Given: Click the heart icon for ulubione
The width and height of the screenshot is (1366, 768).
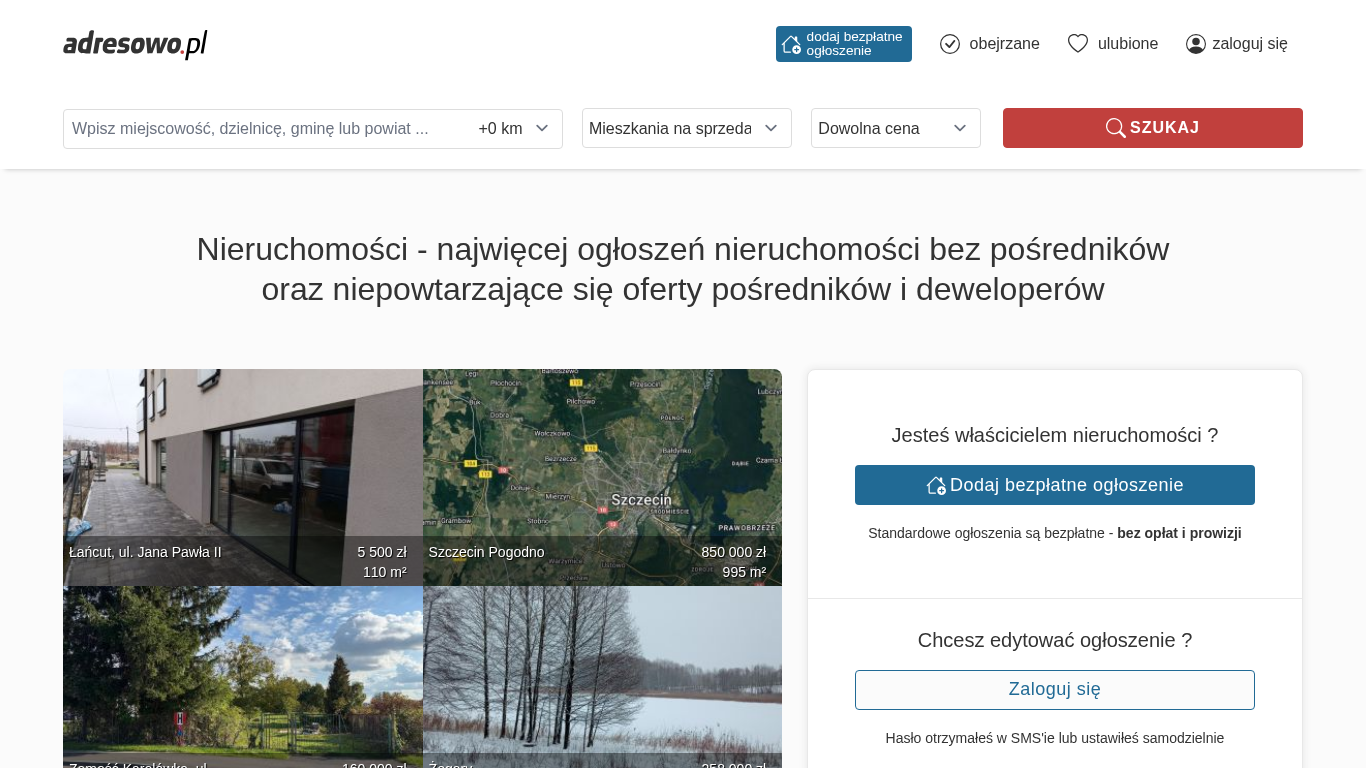Looking at the screenshot, I should (x=1077, y=44).
